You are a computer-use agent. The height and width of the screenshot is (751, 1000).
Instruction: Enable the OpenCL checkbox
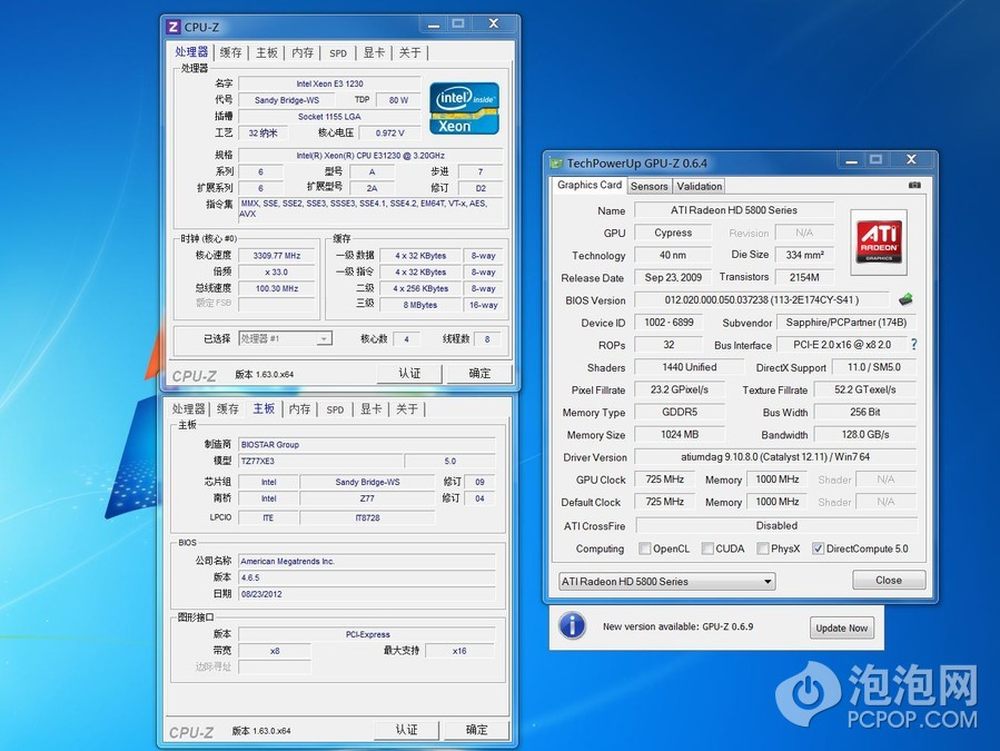645,548
